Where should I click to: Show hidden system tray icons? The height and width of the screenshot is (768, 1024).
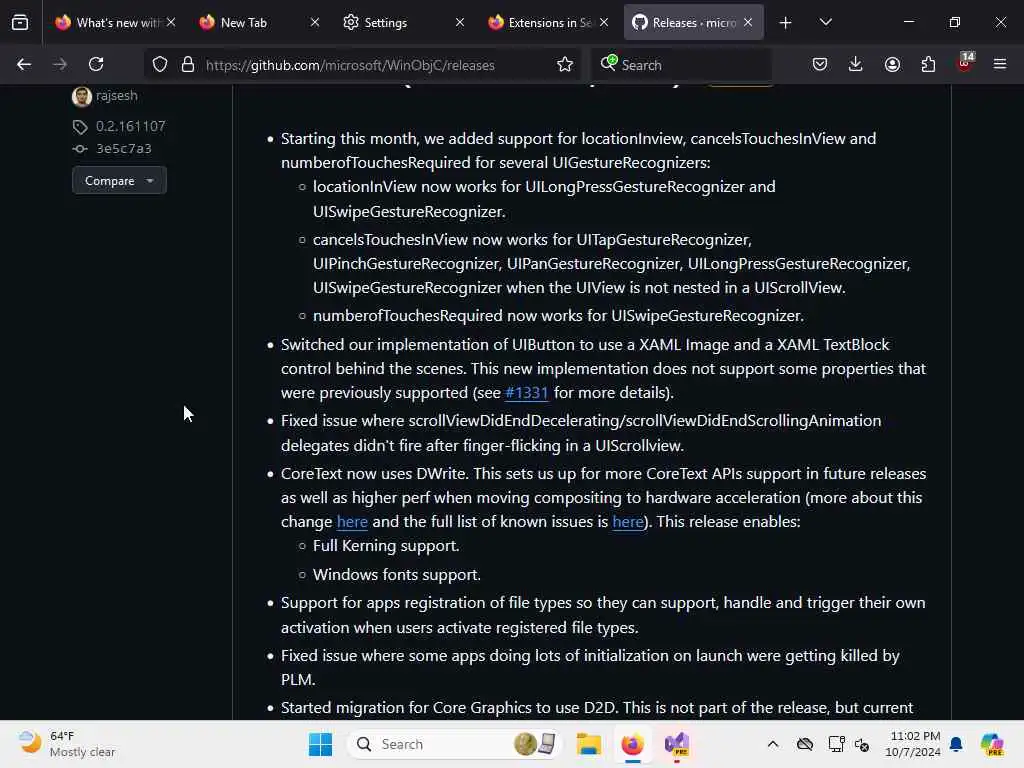tap(773, 744)
